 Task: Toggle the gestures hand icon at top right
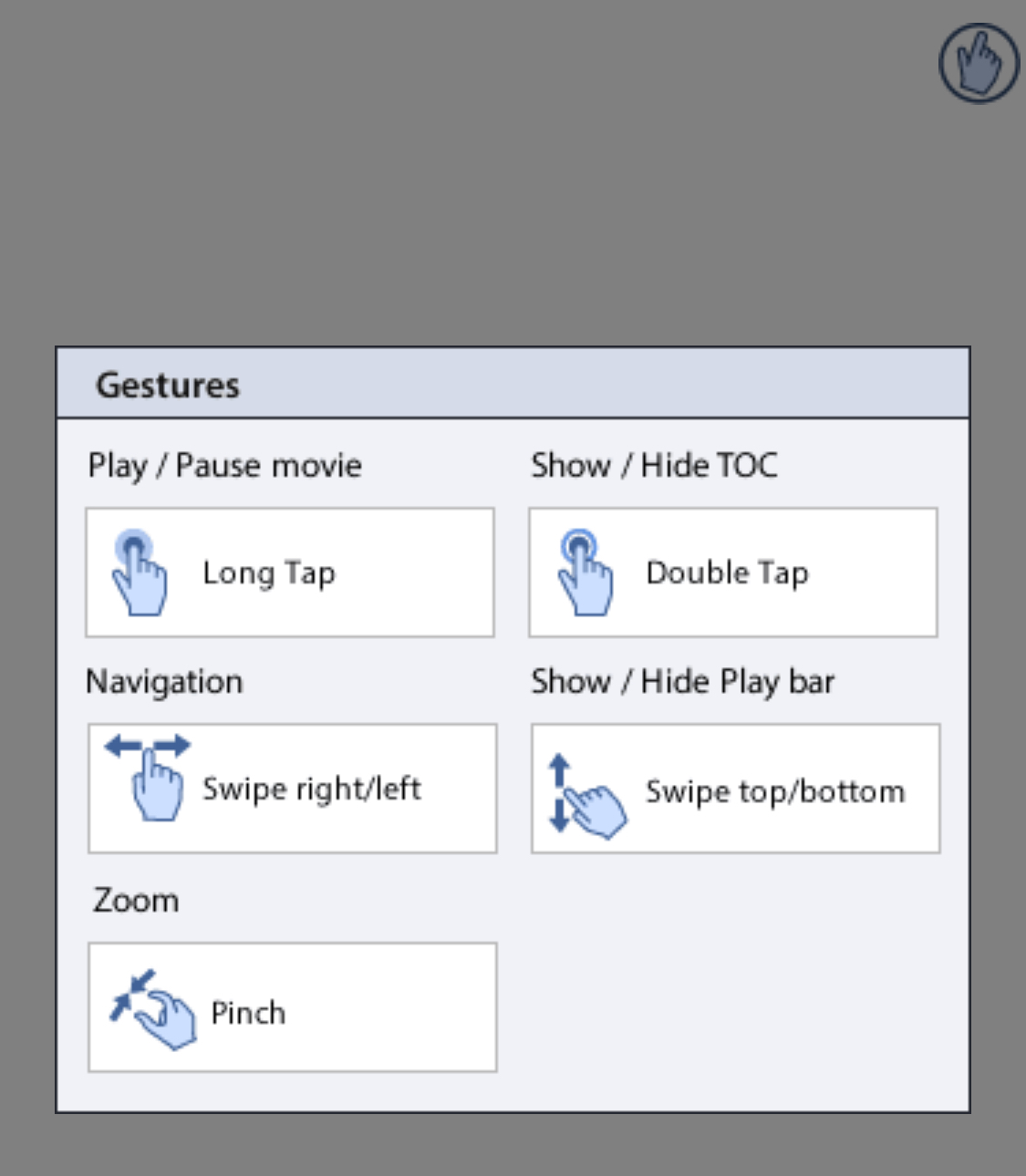click(x=979, y=63)
